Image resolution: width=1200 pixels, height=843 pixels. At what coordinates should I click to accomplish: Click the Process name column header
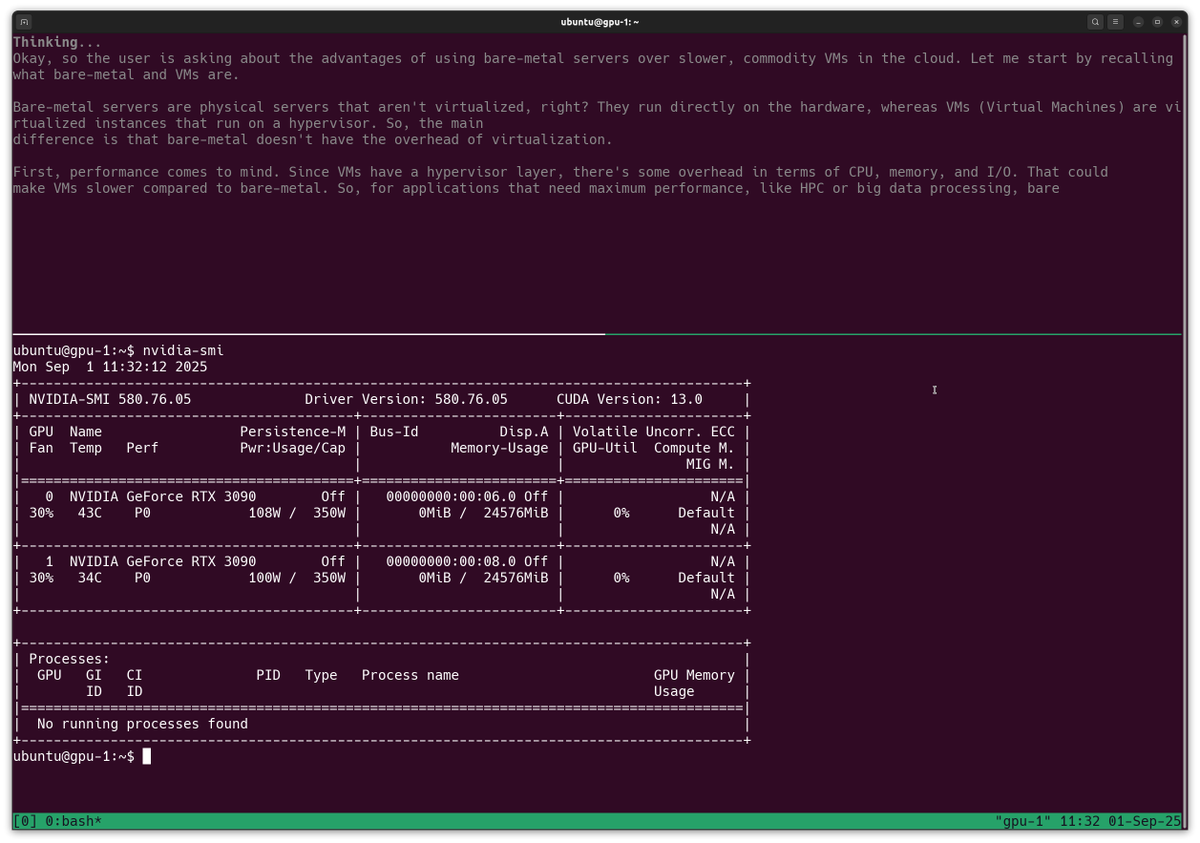410,675
